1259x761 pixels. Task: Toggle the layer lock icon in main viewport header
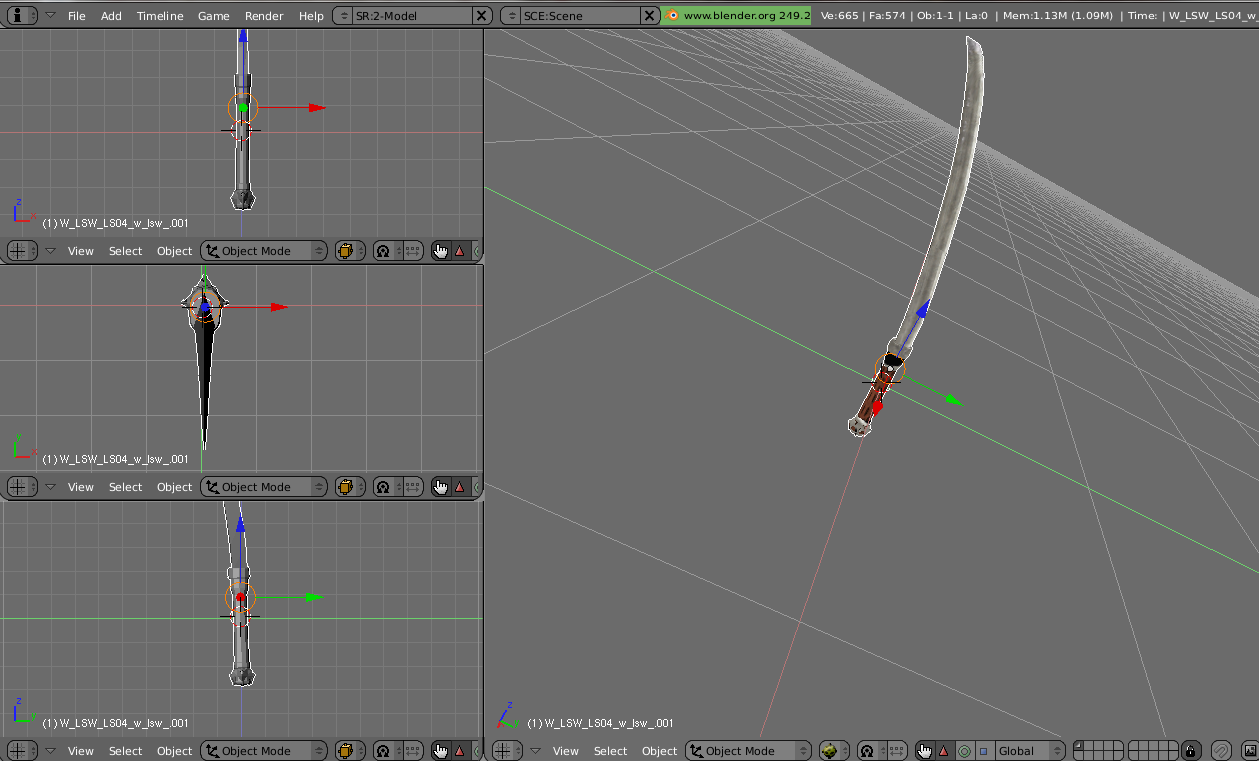pyautogui.click(x=1190, y=751)
